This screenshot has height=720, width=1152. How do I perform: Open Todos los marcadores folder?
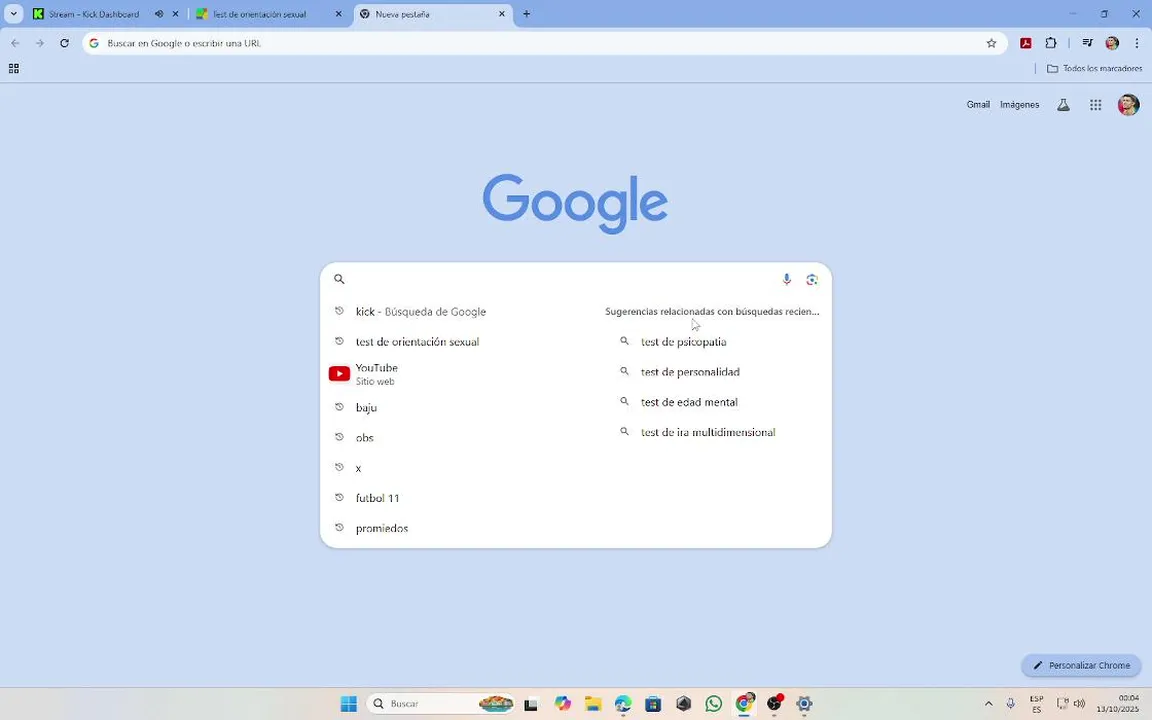click(x=1094, y=68)
